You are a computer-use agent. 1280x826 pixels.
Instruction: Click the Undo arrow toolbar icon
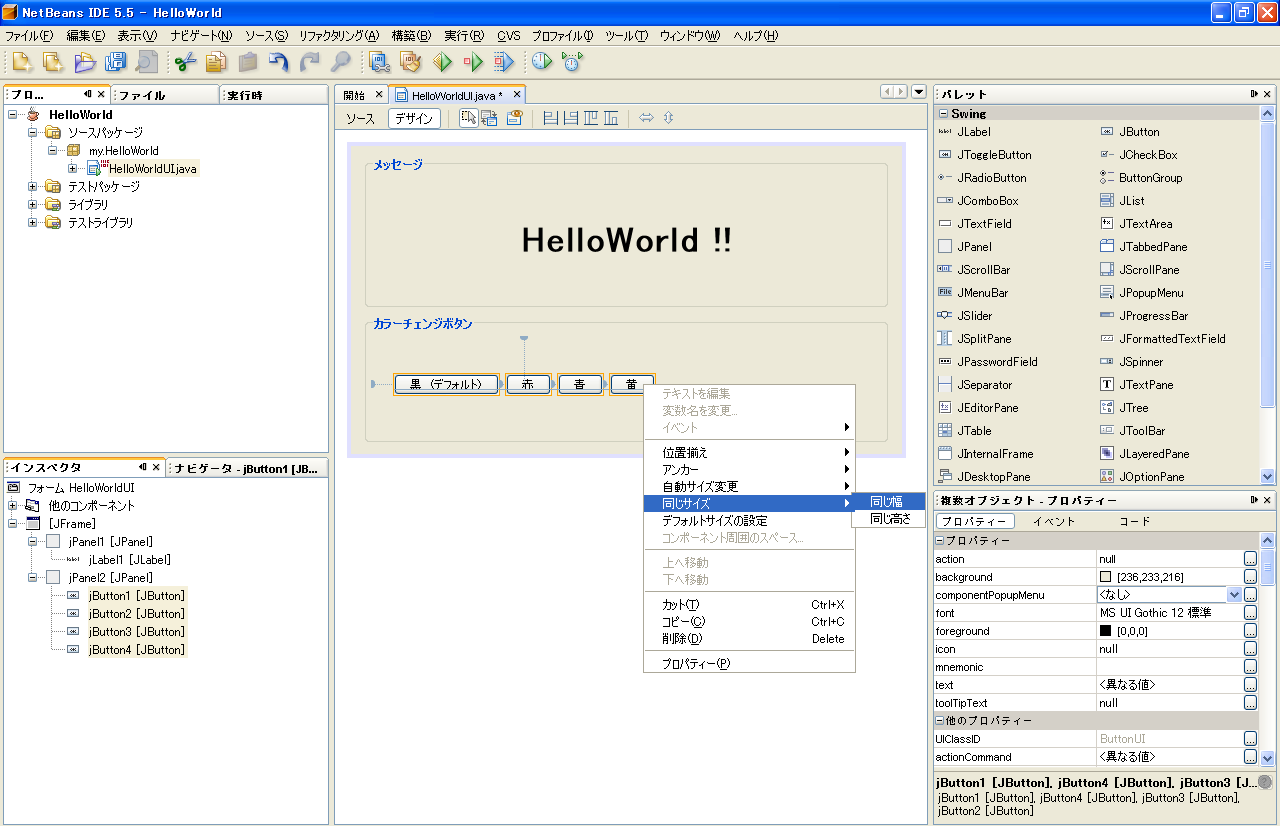coord(279,62)
